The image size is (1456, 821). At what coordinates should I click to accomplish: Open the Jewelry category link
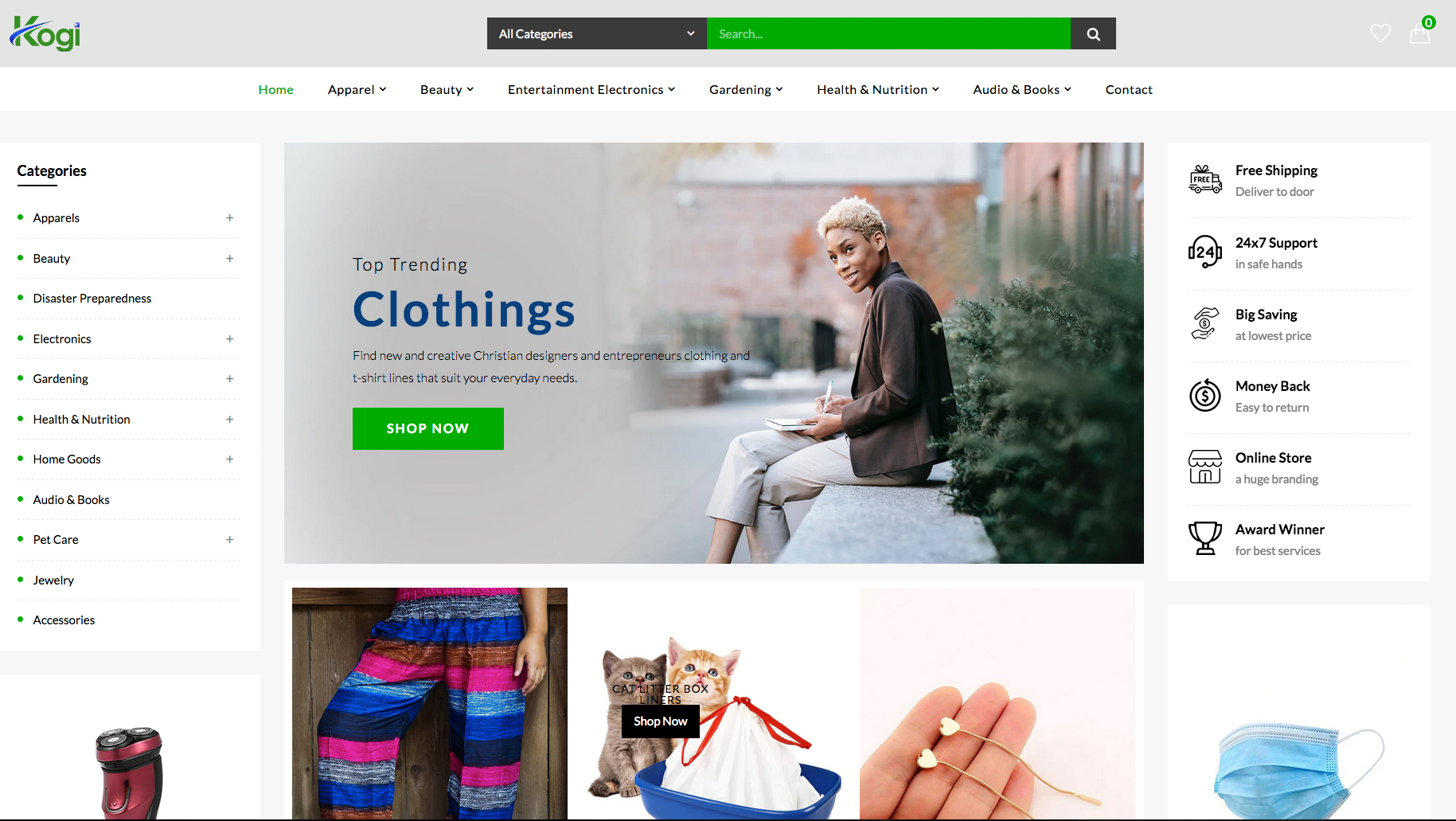pyautogui.click(x=53, y=581)
